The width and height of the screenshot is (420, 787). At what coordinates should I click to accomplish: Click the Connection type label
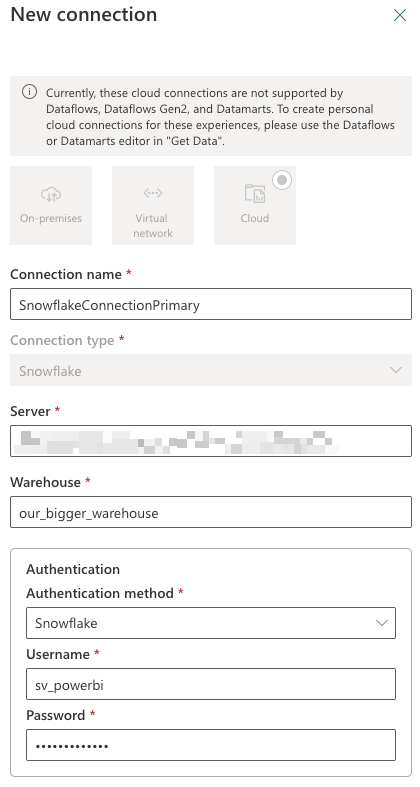click(x=62, y=340)
